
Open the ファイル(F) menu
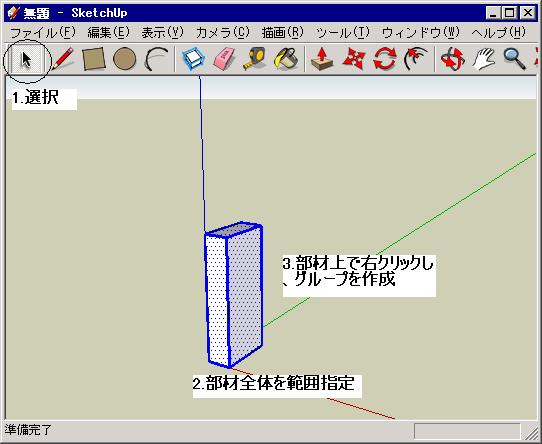[43, 33]
